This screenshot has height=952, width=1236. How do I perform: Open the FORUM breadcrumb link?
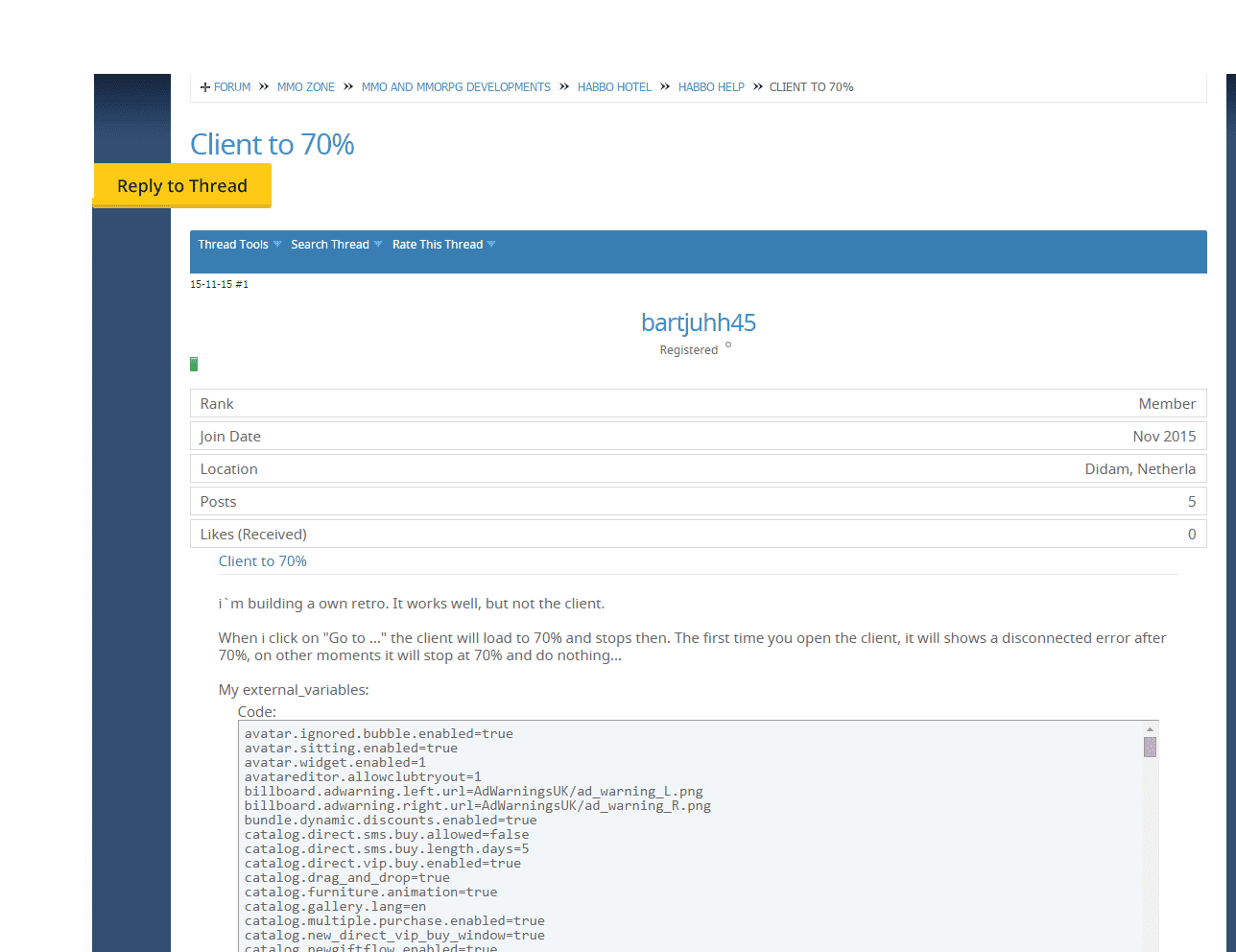(232, 87)
